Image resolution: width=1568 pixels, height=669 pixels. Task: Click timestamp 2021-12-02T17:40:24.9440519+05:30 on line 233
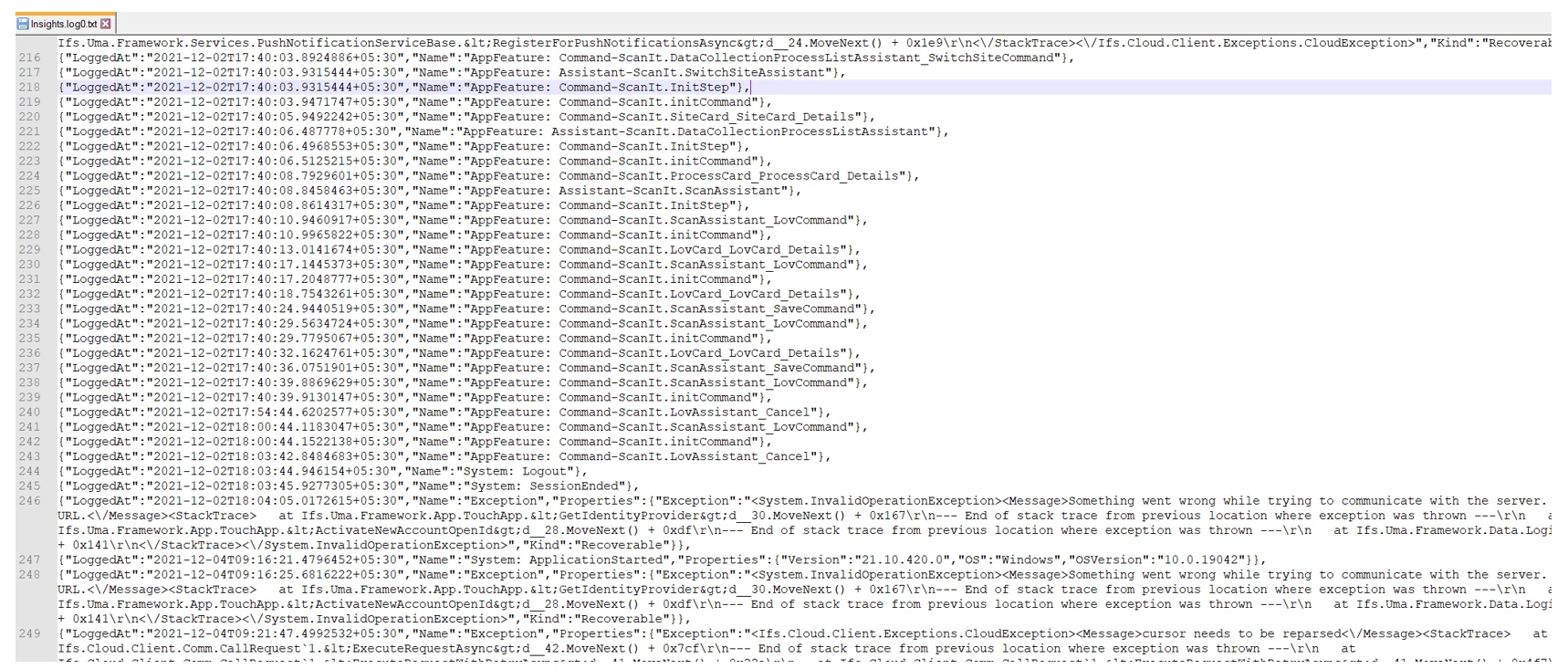pos(276,308)
